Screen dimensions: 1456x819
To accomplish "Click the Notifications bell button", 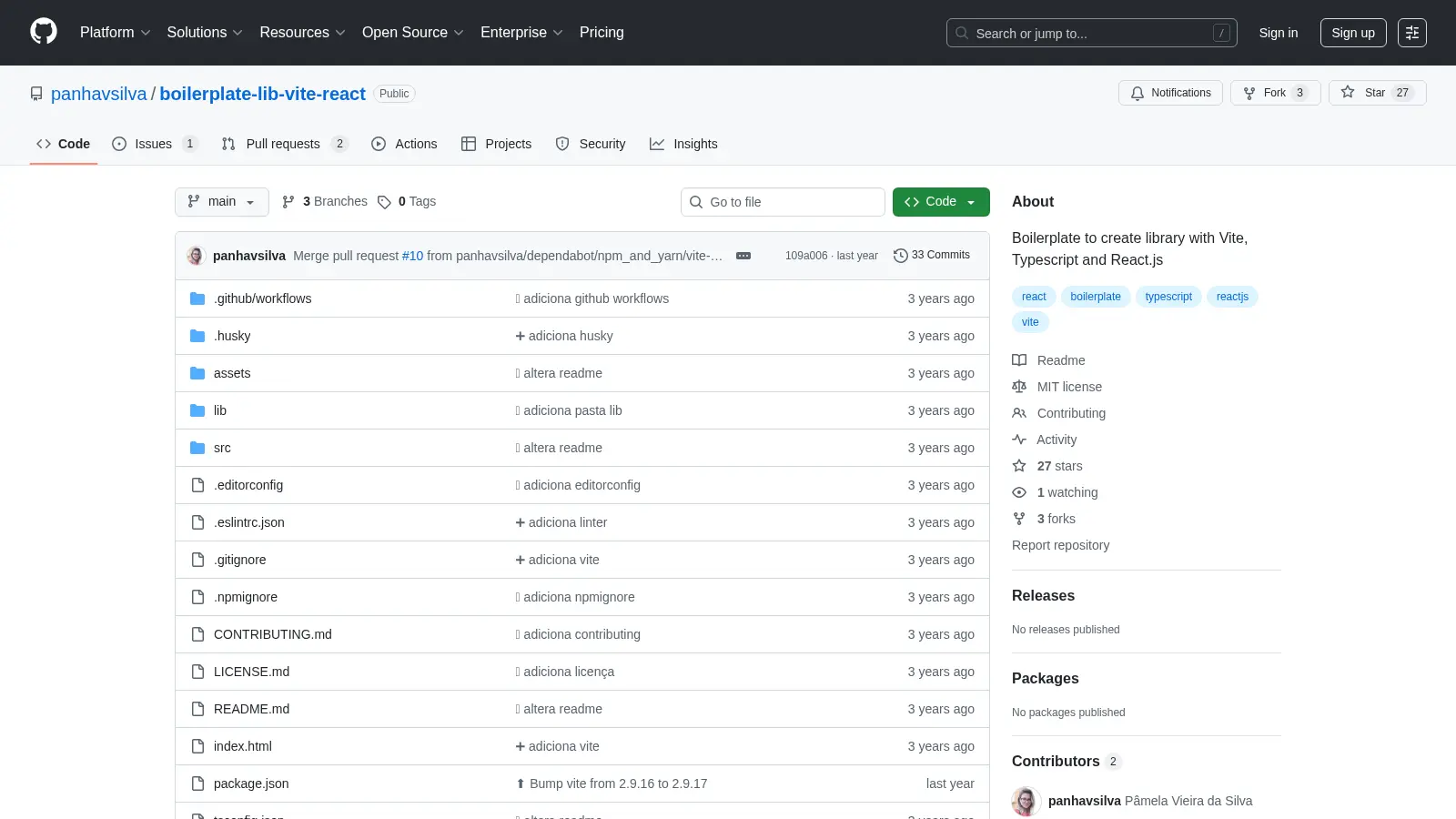I will pyautogui.click(x=1170, y=93).
